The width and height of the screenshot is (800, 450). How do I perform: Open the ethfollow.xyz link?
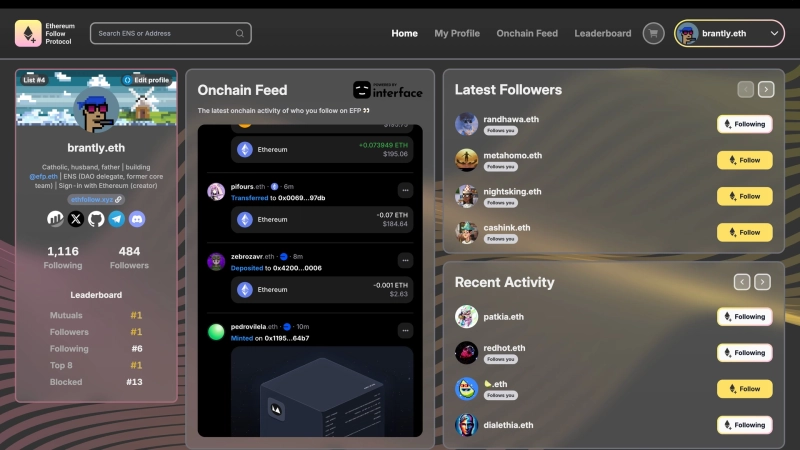[x=96, y=199]
